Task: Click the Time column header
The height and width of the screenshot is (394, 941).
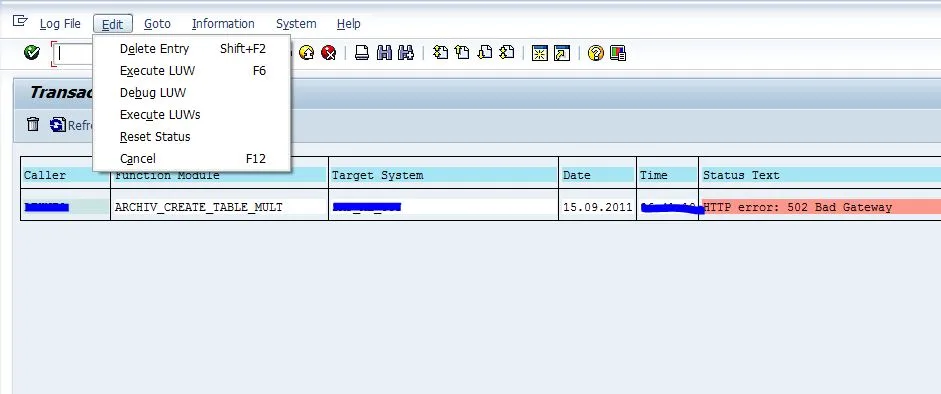Action: coord(667,175)
